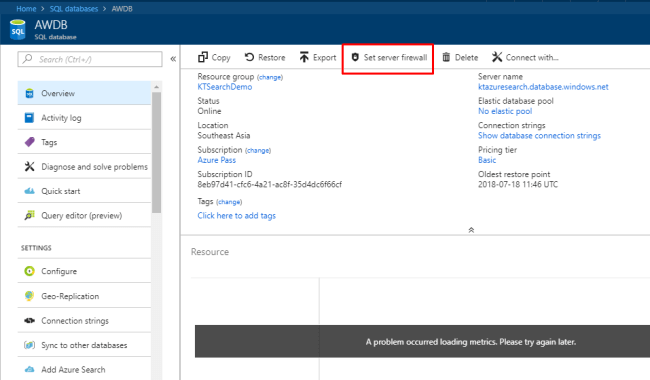The width and height of the screenshot is (650, 380).
Task: Click AWDB breadcrumb text
Action: click(122, 9)
